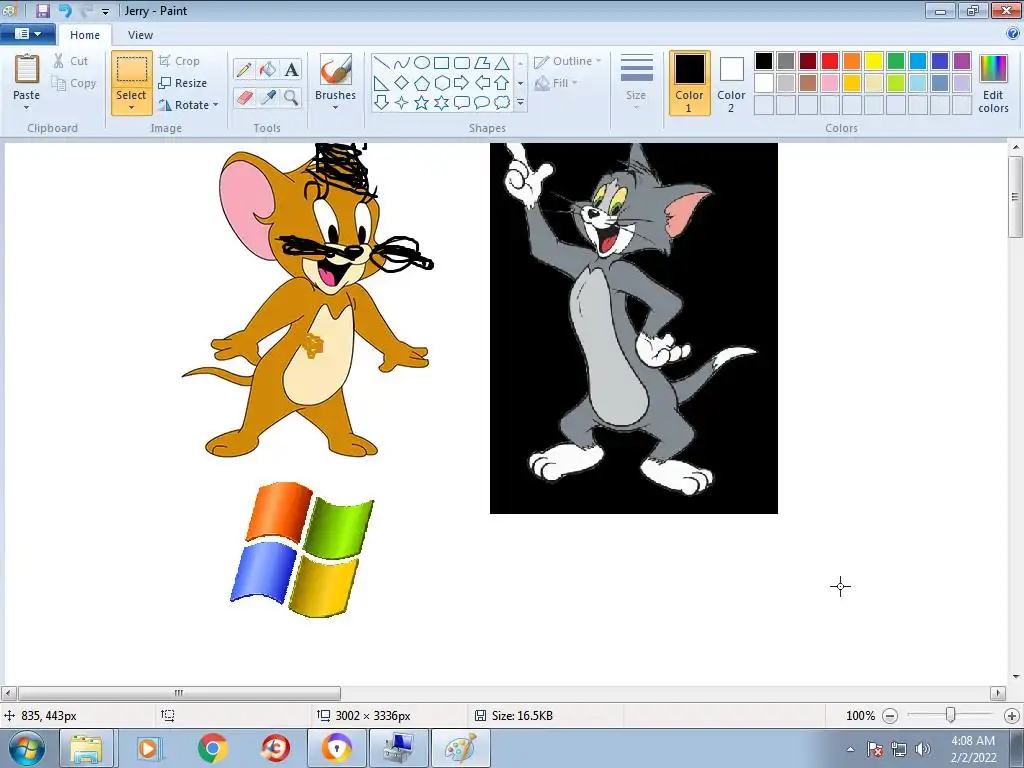
Task: Open the shape Fill dropdown
Action: (556, 83)
